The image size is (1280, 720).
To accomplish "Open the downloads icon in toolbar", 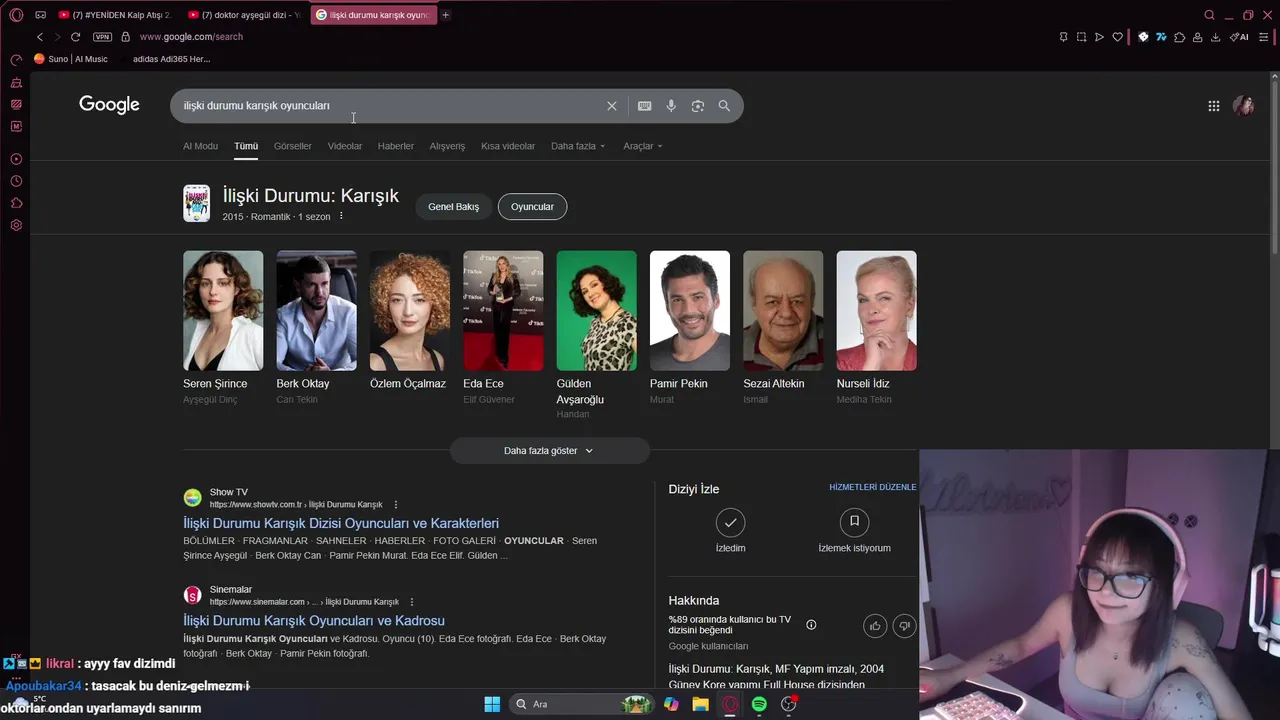I will pos(1215,37).
